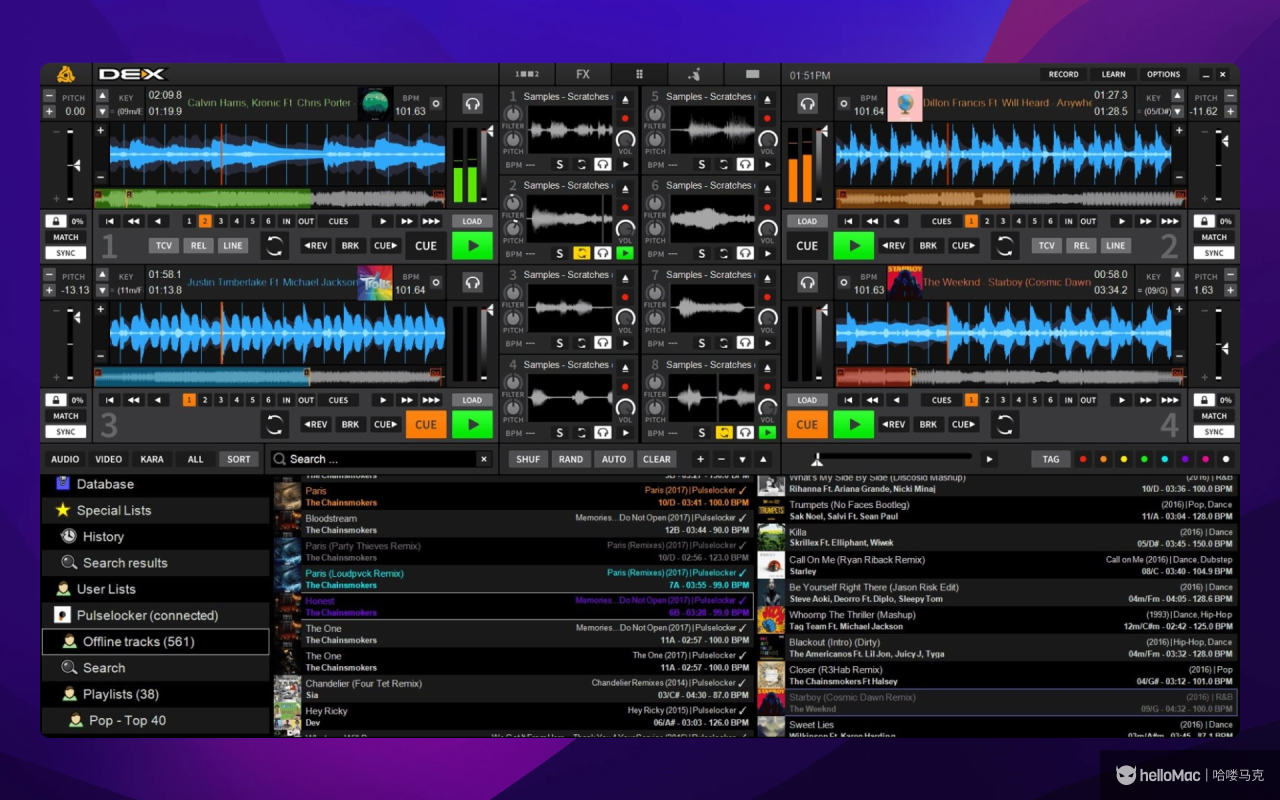Screen dimensions: 1280x800
Task: Play deck 1 green play button
Action: (473, 246)
